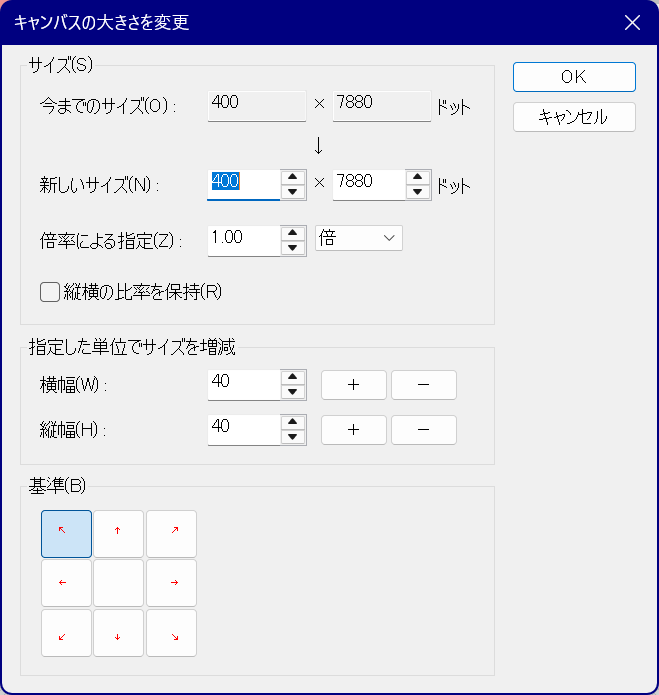Increment the new height spinner up
This screenshot has width=659, height=695.
417,177
